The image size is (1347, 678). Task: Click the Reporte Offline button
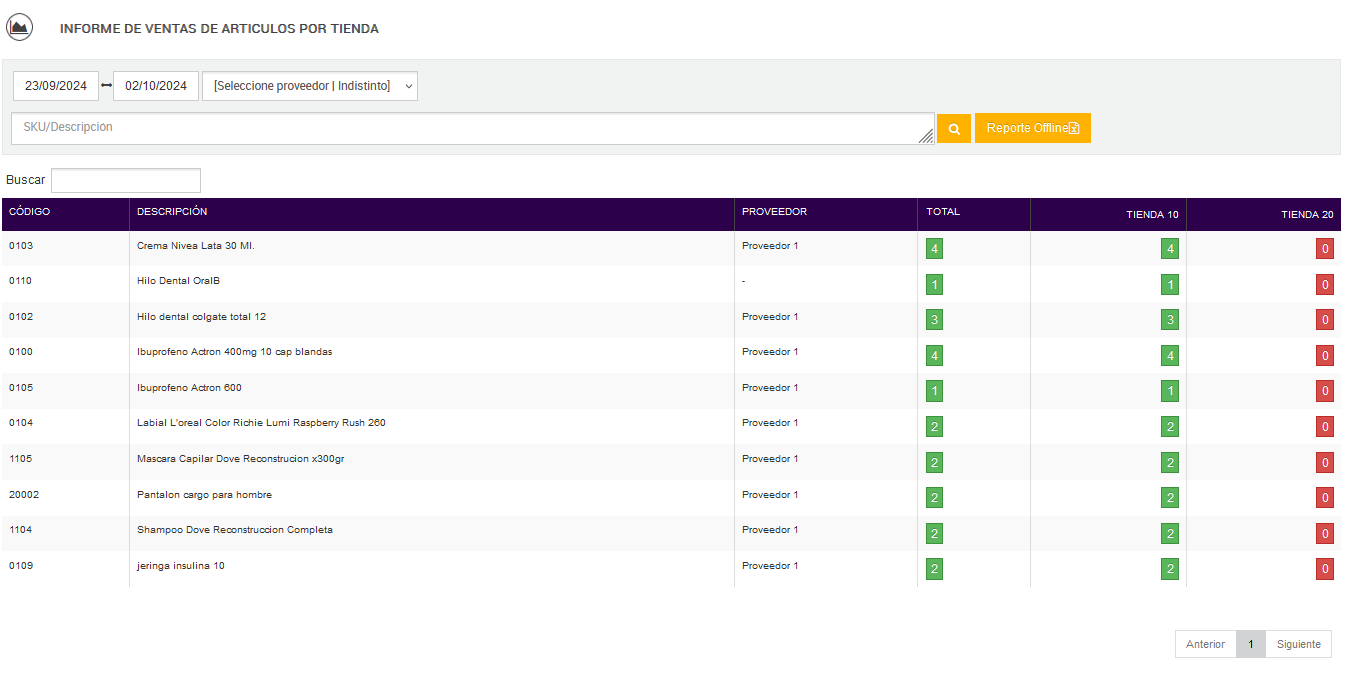point(1033,128)
